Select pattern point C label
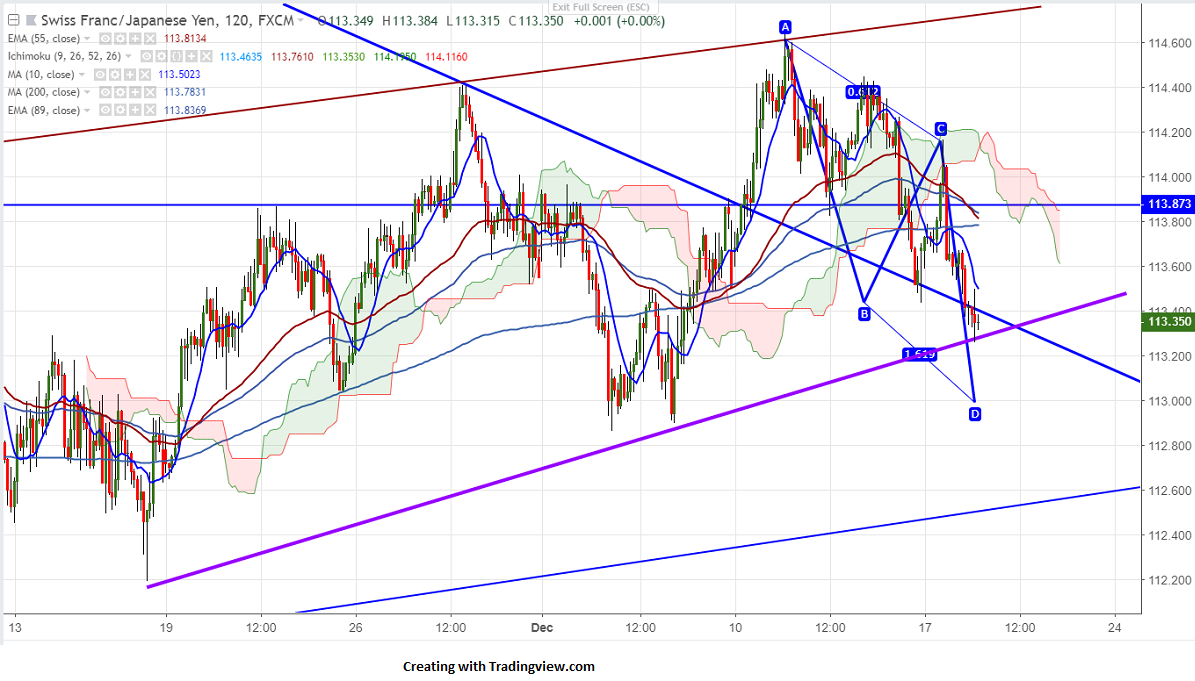1195x681 pixels. (x=941, y=129)
